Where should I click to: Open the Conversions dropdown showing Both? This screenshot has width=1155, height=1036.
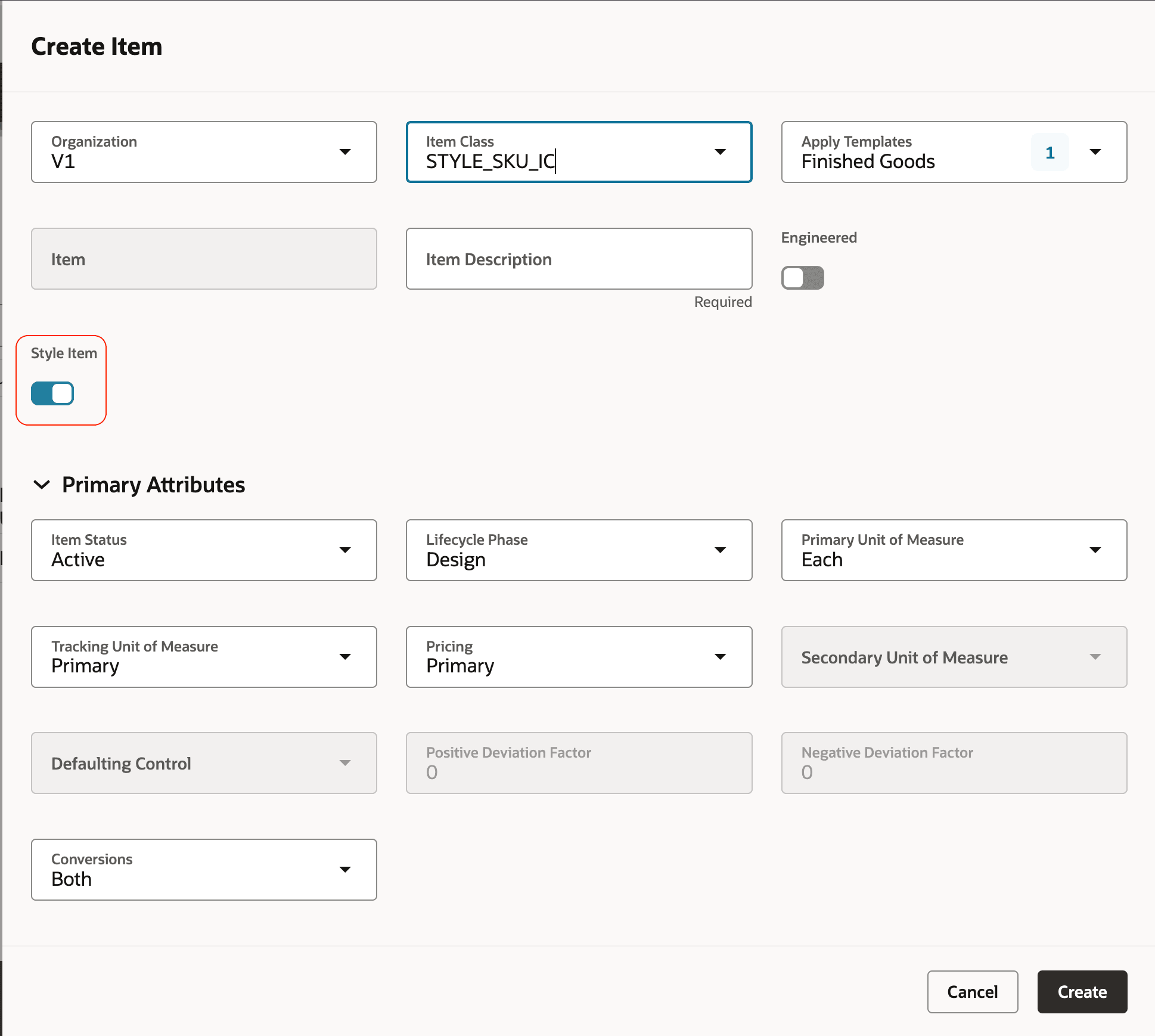[346, 869]
